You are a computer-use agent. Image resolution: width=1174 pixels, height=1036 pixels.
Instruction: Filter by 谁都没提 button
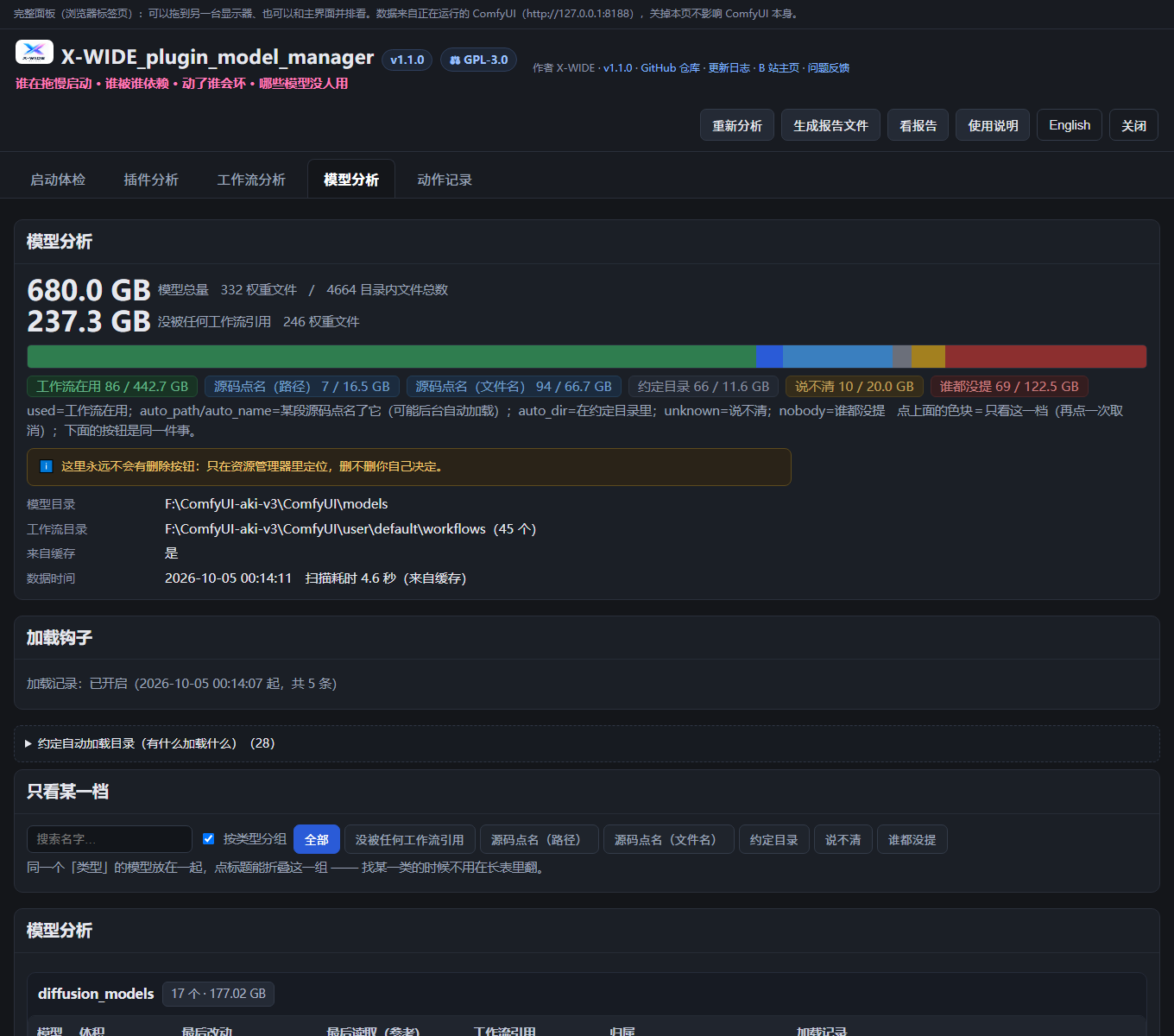tap(912, 839)
